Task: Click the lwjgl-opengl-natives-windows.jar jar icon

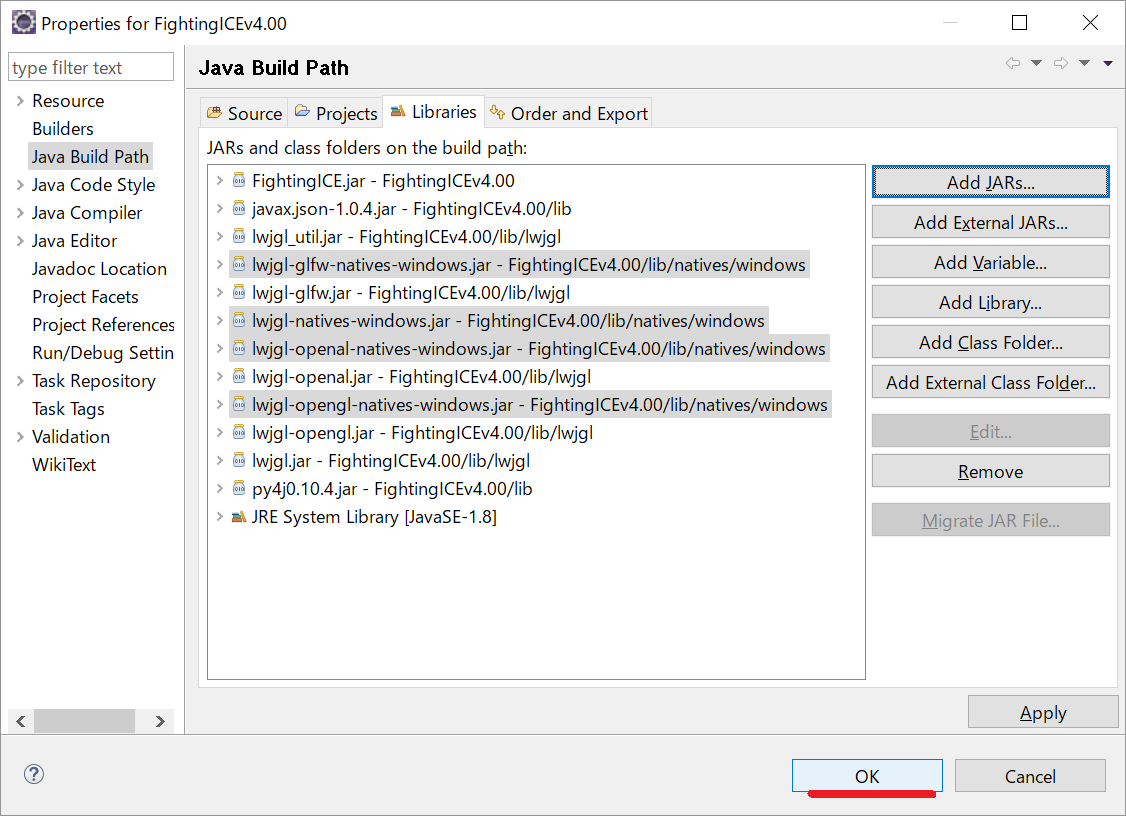Action: click(239, 405)
